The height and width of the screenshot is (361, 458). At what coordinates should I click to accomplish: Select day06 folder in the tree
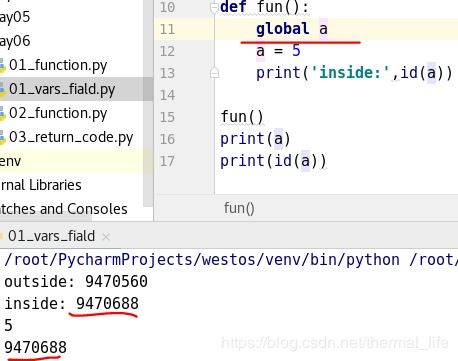[15, 41]
